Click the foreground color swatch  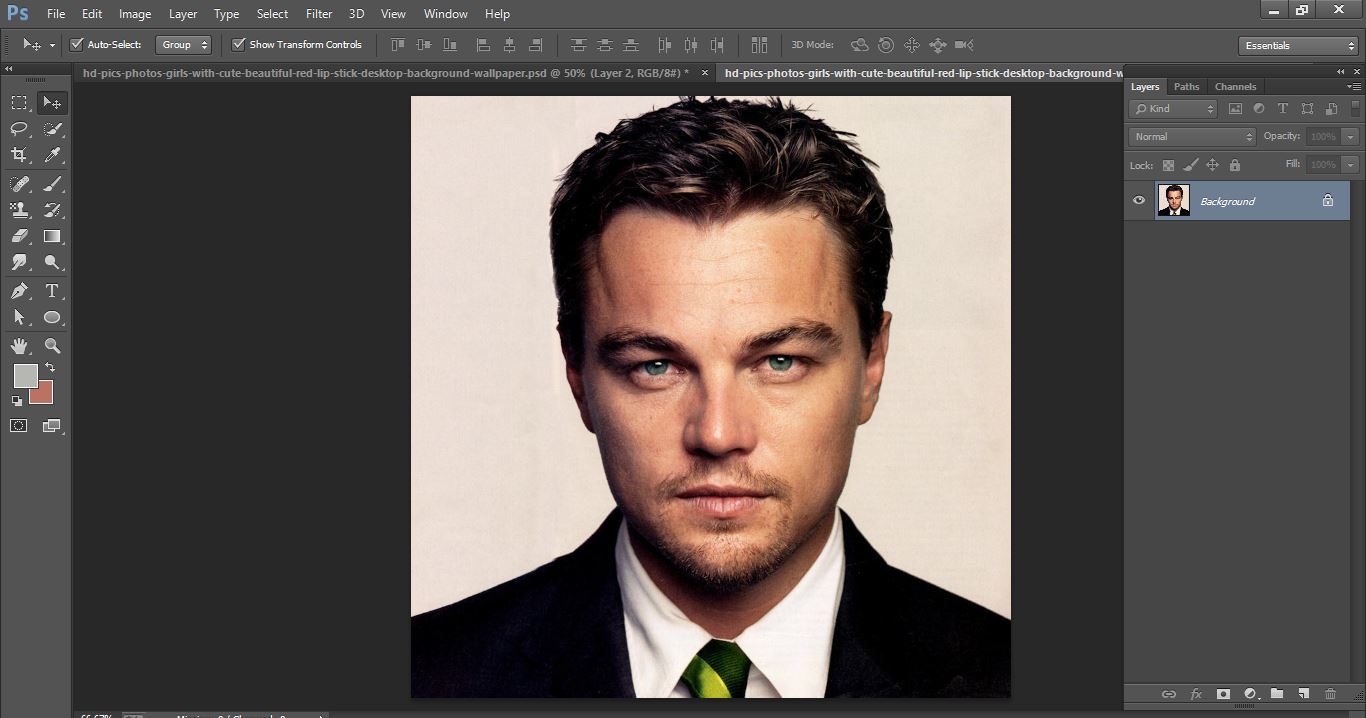pos(25,378)
